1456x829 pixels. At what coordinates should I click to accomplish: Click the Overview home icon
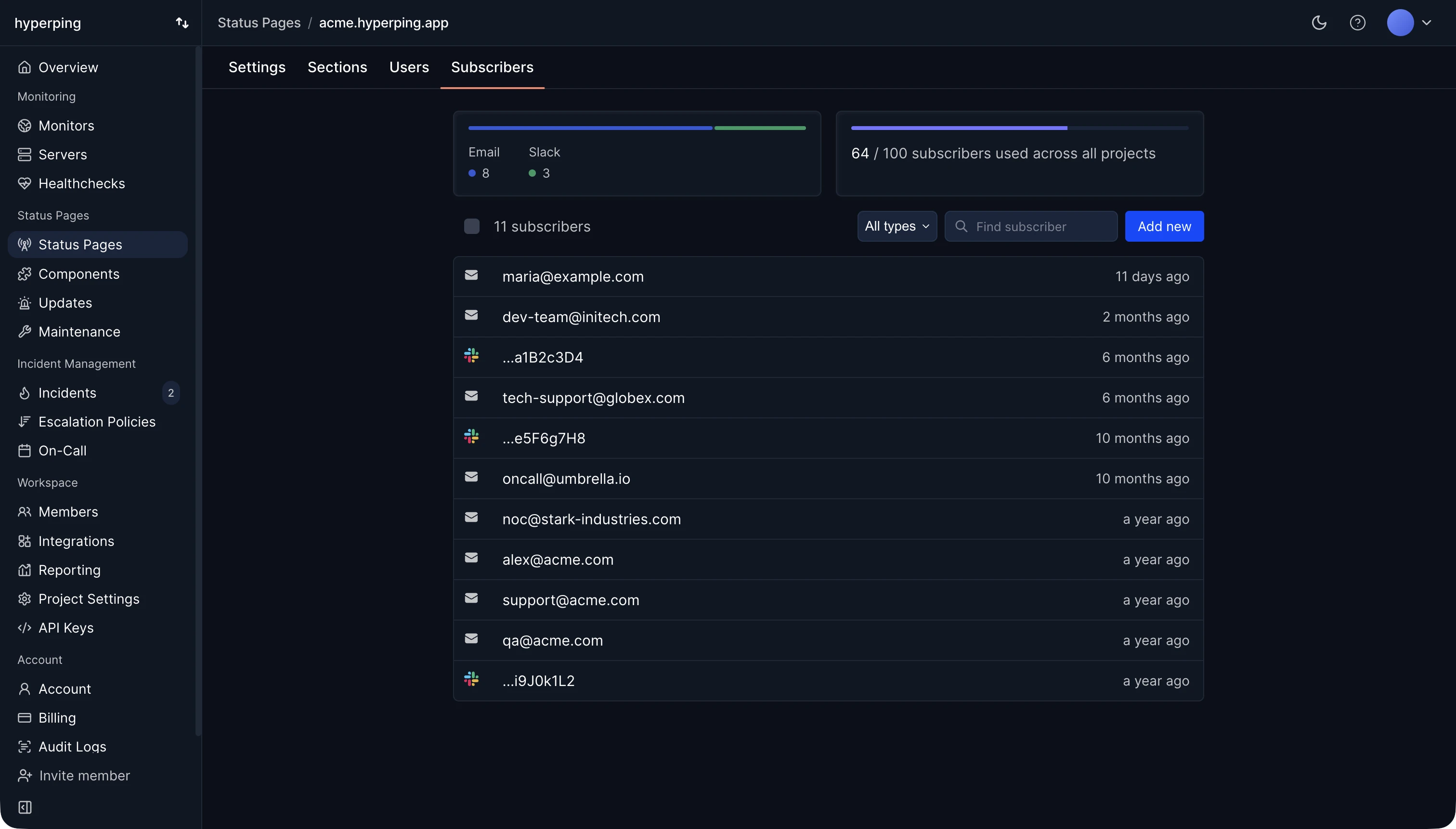24,67
